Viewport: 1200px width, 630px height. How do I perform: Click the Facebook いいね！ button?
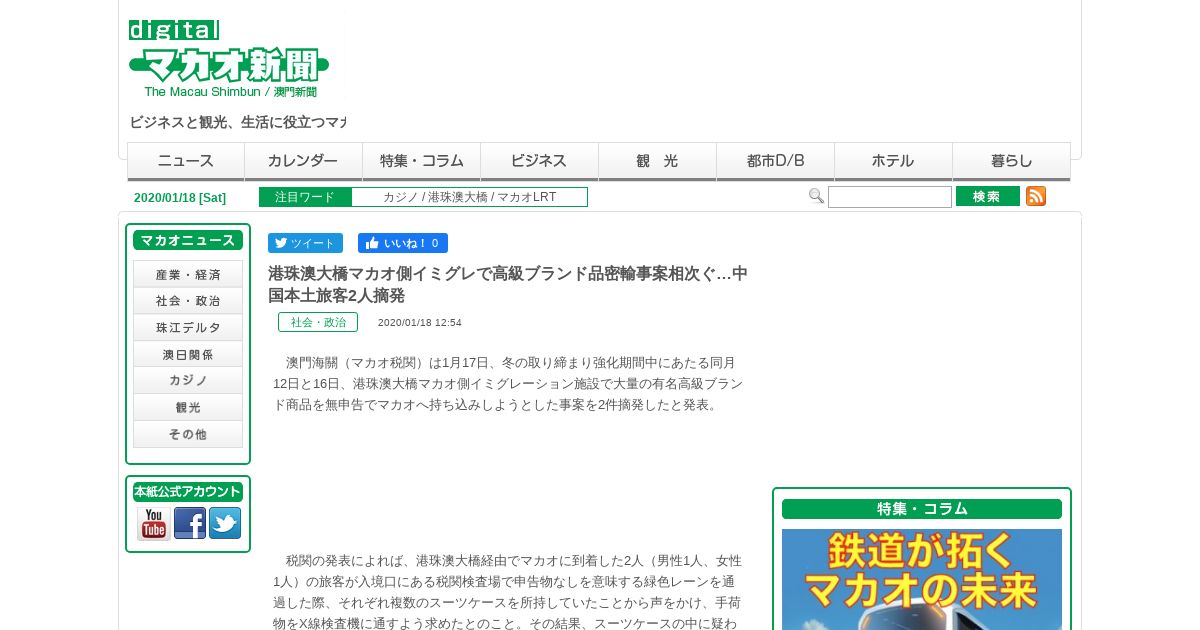[403, 243]
